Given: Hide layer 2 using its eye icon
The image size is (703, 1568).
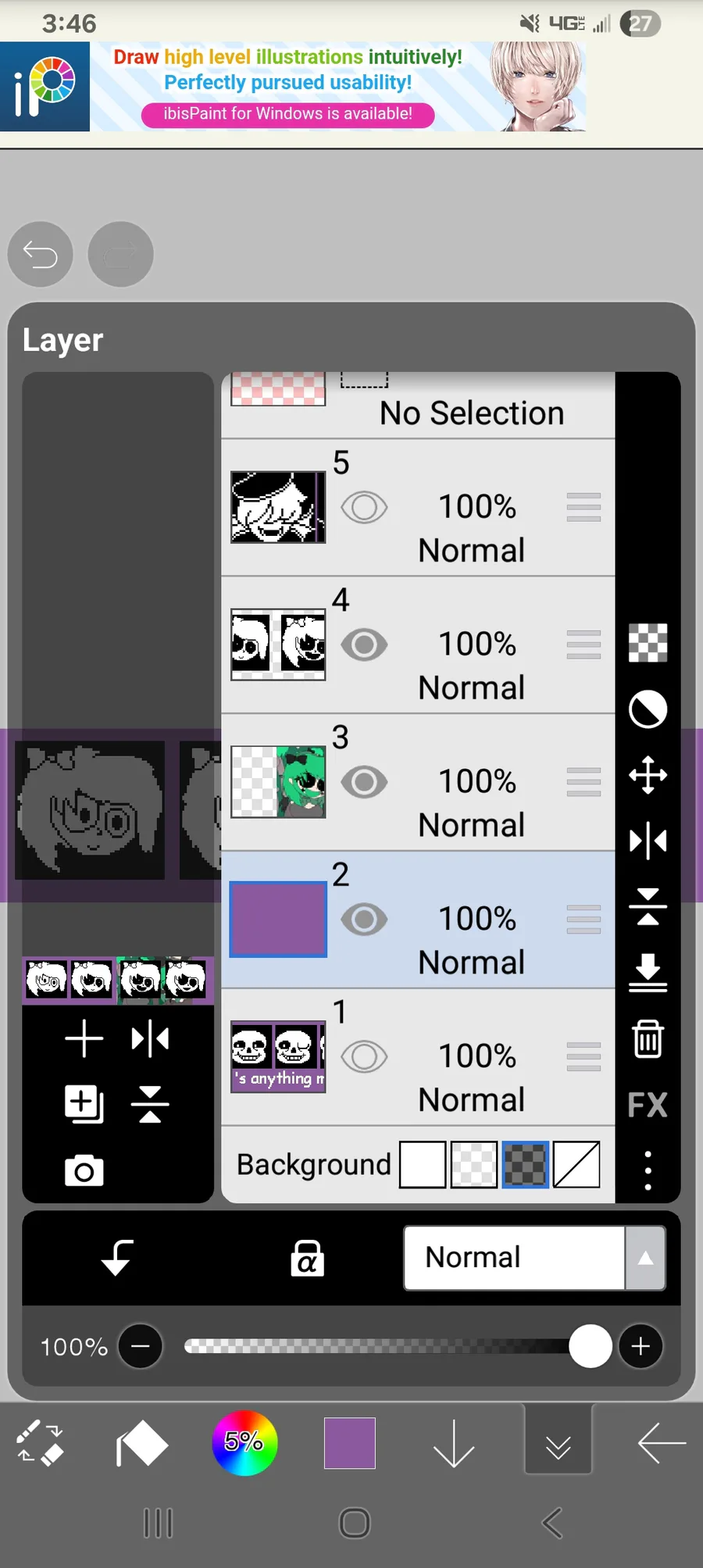Looking at the screenshot, I should [364, 920].
